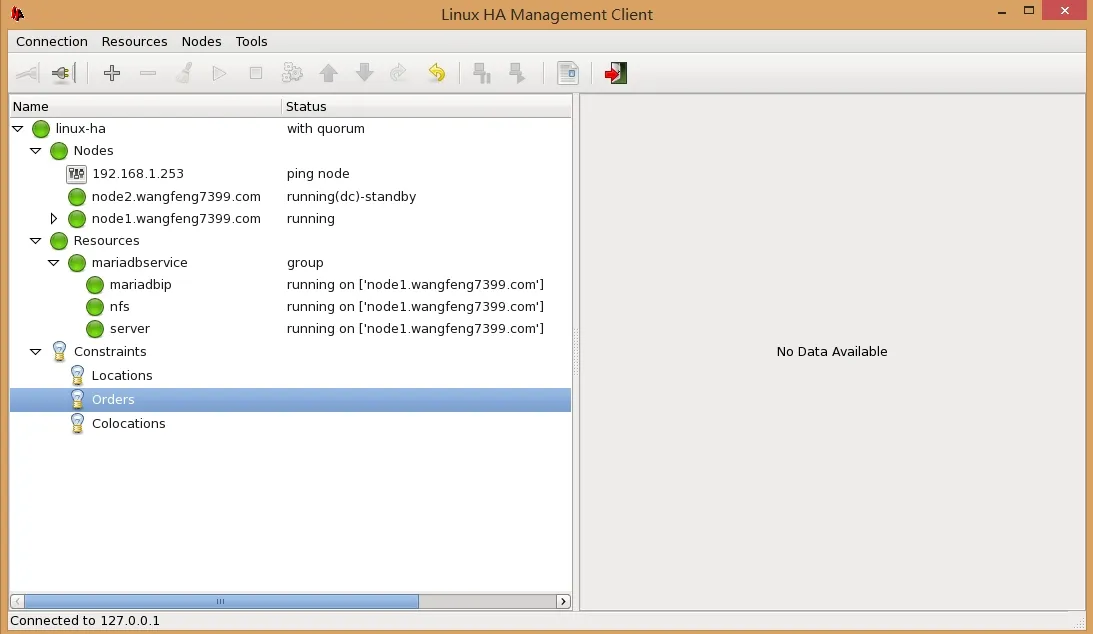The width and height of the screenshot is (1093, 634).
Task: Minimize the Linux HA Management Client window
Action: coord(1002,13)
